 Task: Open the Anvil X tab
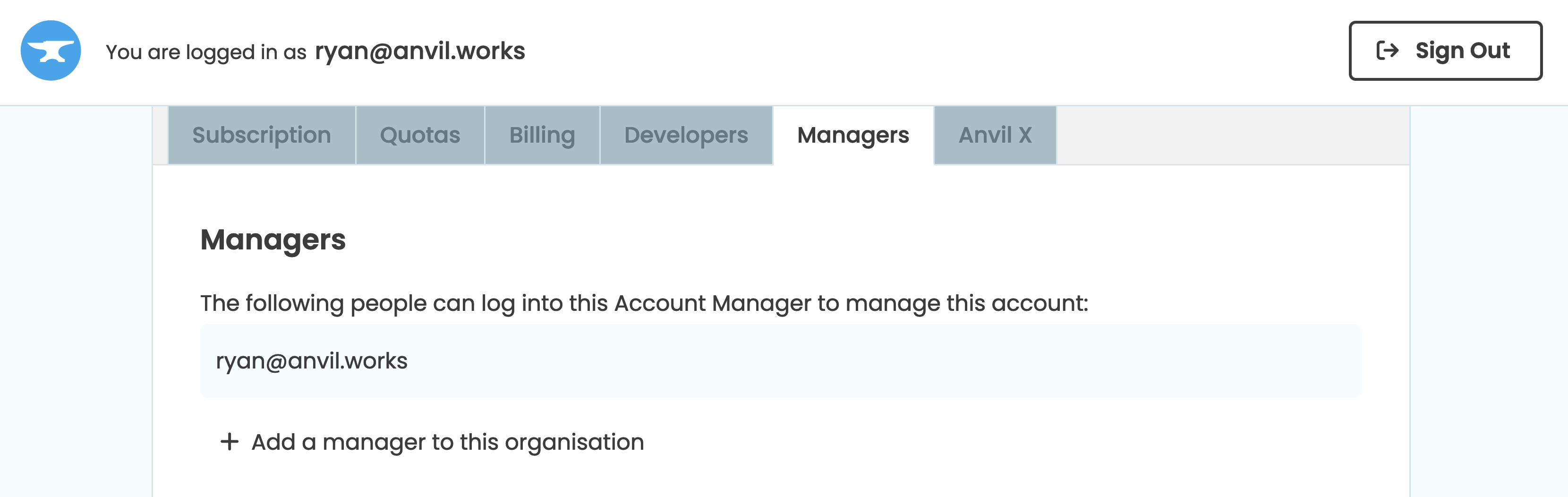point(995,135)
